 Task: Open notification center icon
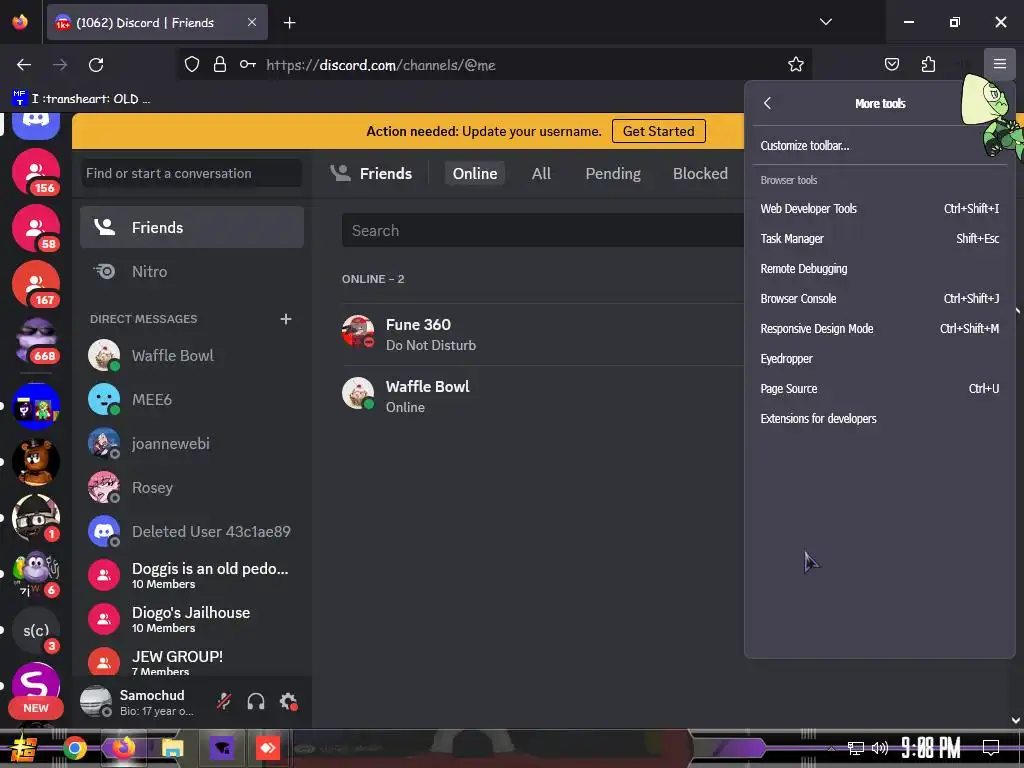[991, 748]
